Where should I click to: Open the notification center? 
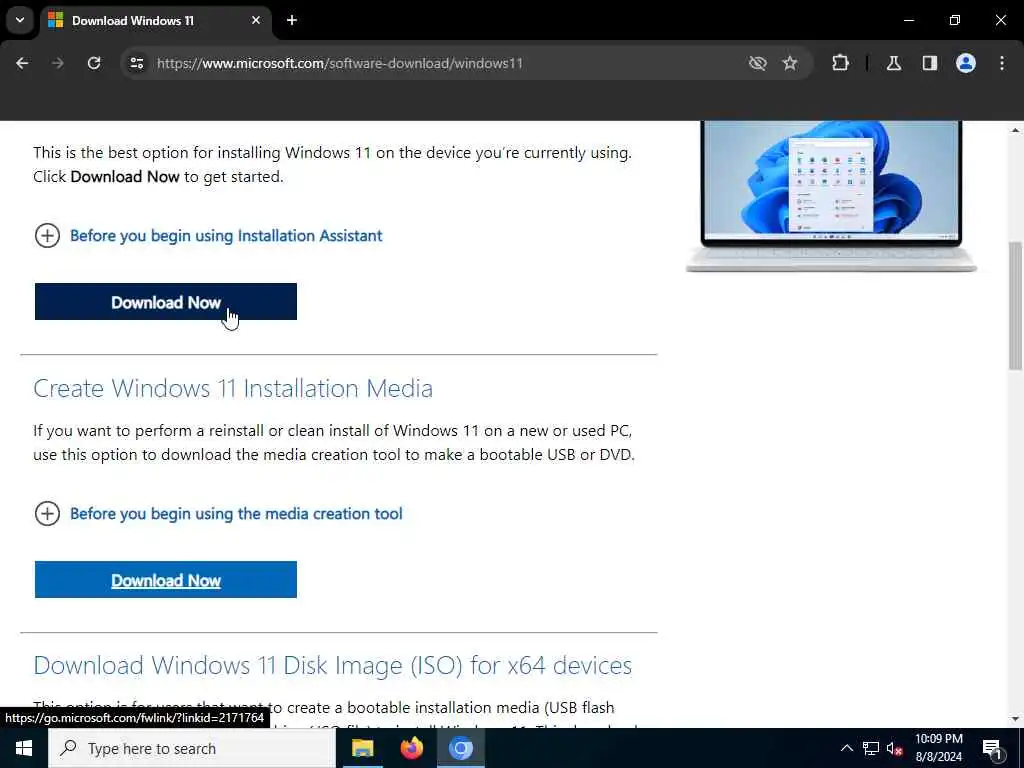993,748
